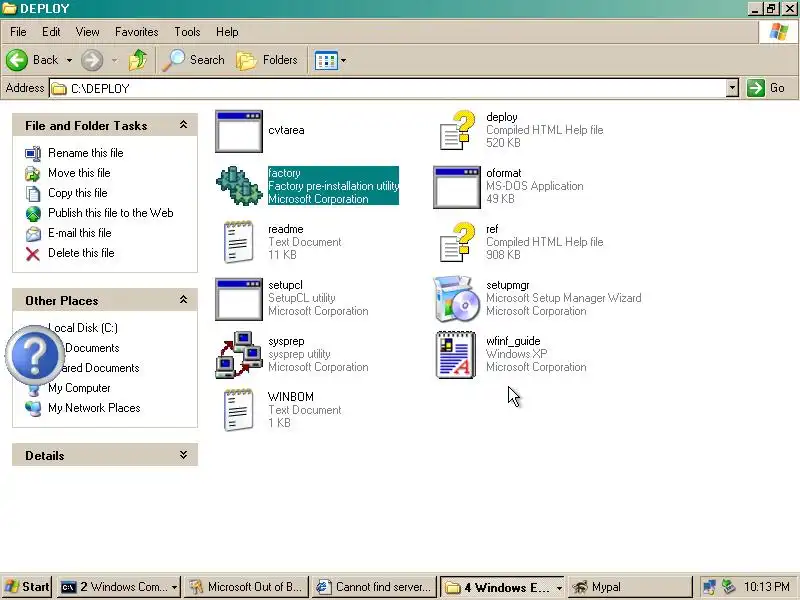Viewport: 800px width, 600px height.
Task: Select the factory gears icon
Action: coord(239,186)
